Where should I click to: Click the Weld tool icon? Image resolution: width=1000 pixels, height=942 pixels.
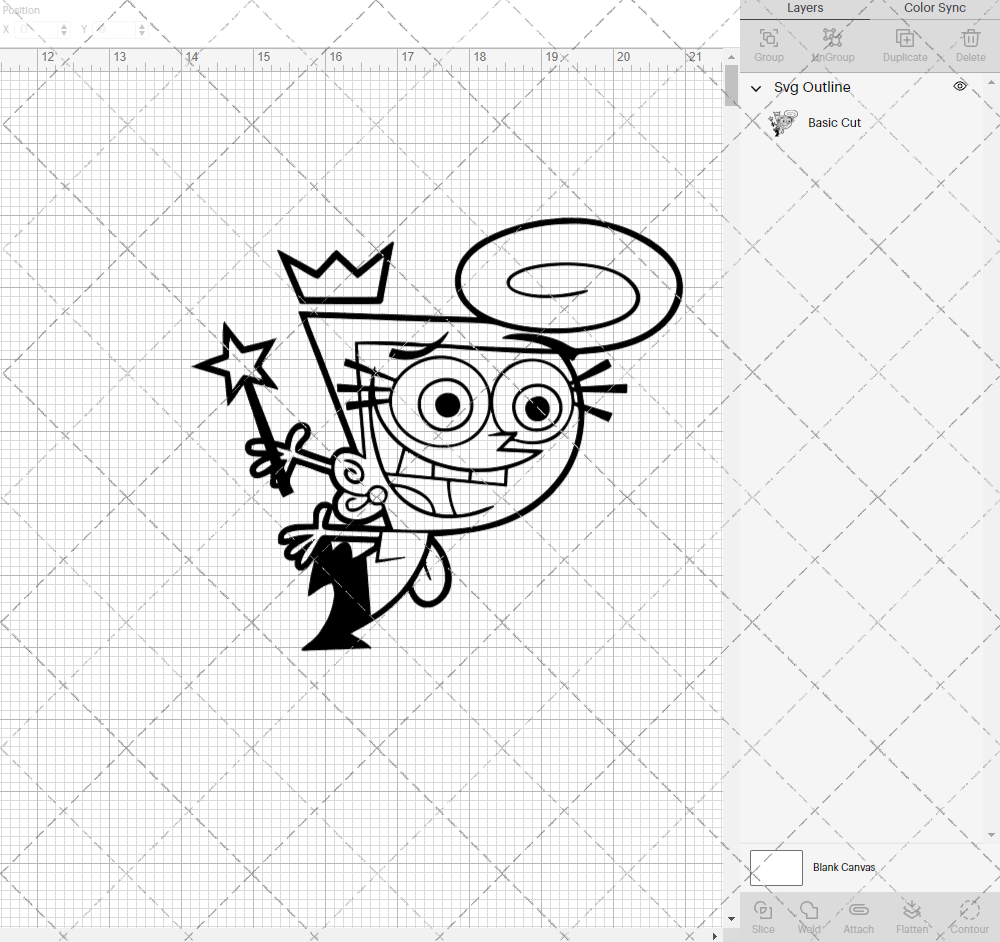pyautogui.click(x=809, y=910)
